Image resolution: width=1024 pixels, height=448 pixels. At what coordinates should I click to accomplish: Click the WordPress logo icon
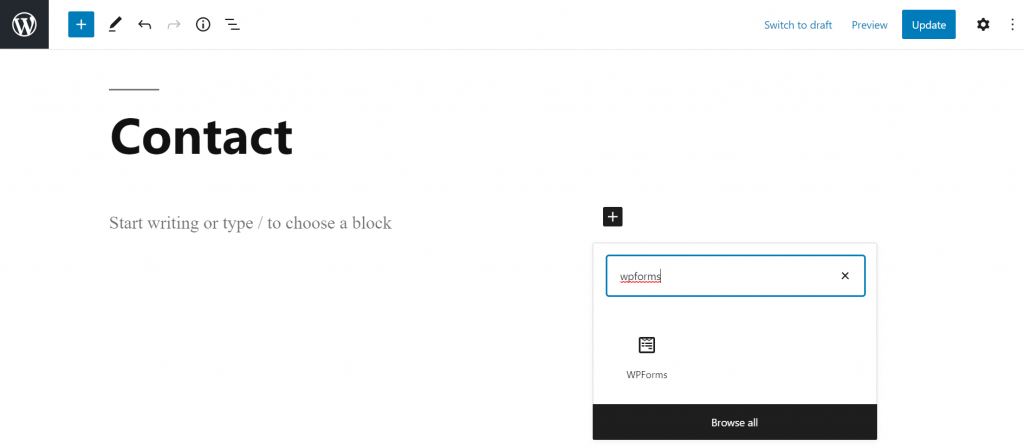[24, 25]
